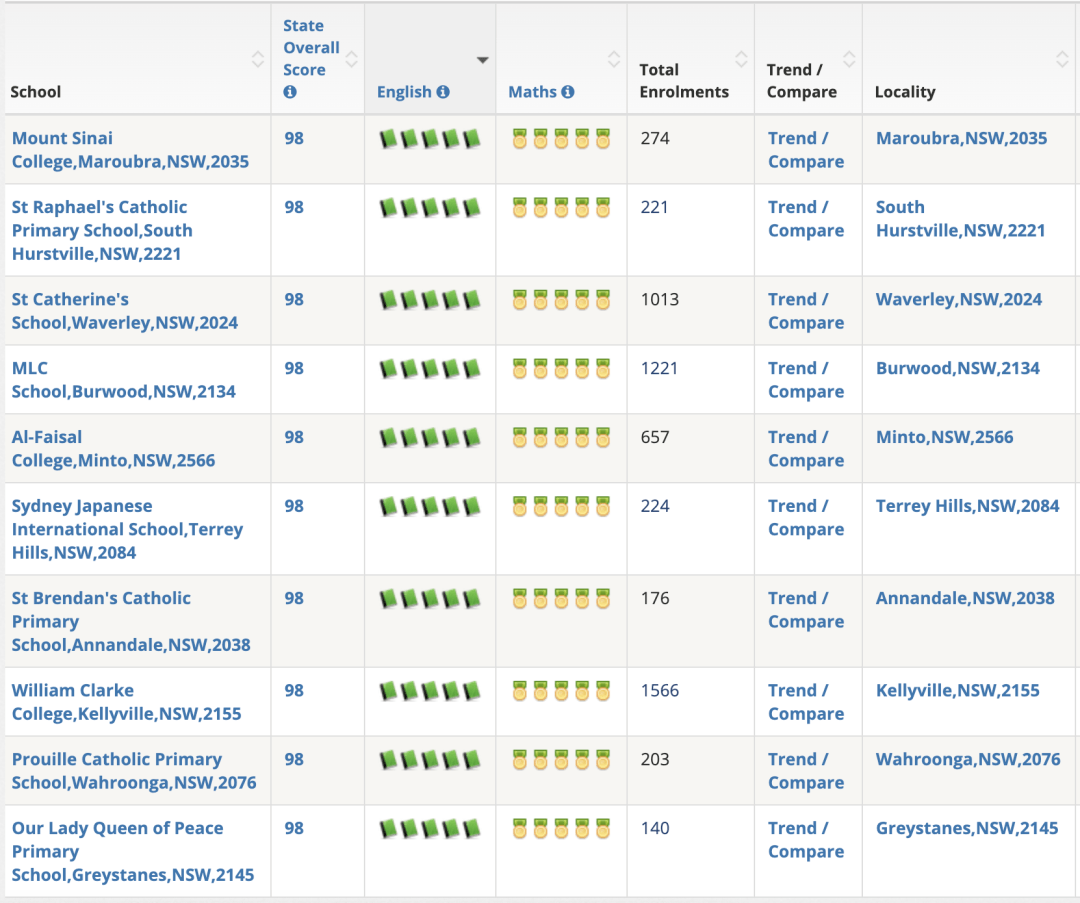The image size is (1080, 903).
Task: Open Sydney Japanese International School link
Action: tap(127, 529)
